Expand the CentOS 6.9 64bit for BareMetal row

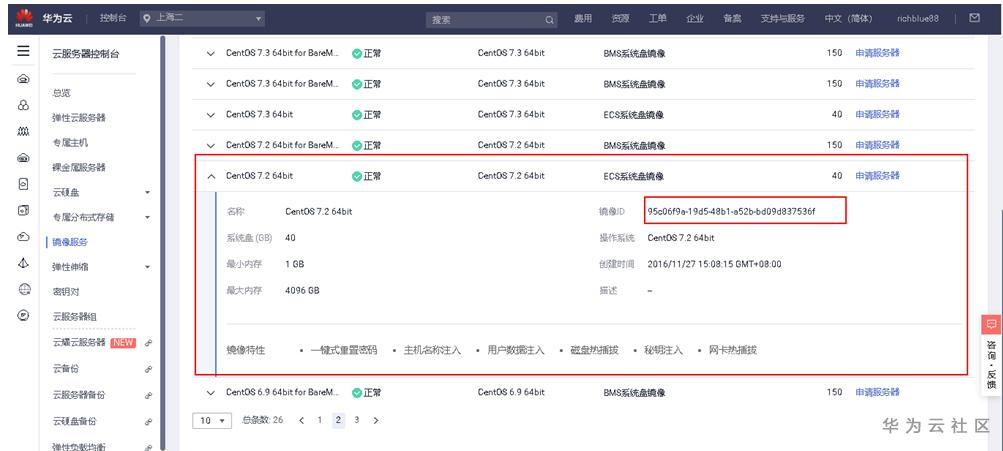(x=211, y=392)
